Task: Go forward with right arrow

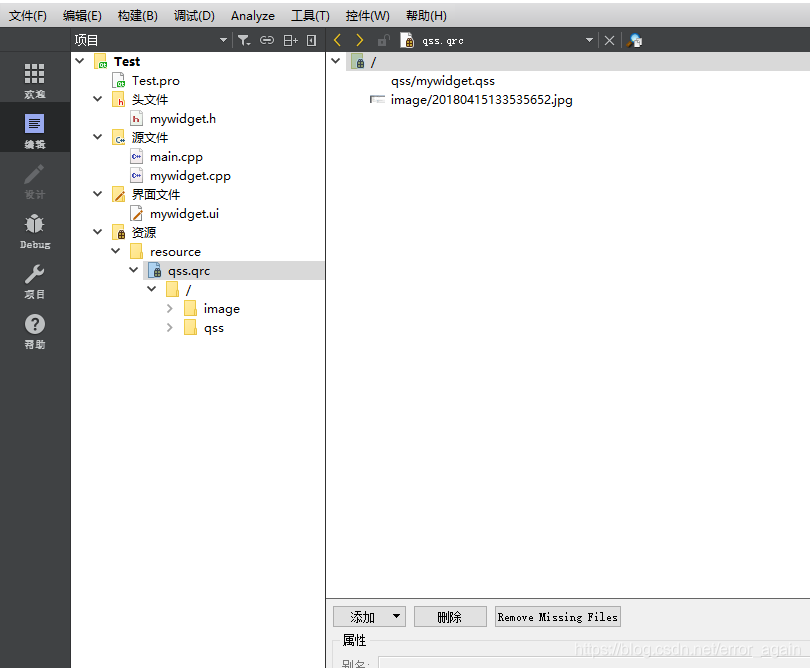Action: click(360, 40)
